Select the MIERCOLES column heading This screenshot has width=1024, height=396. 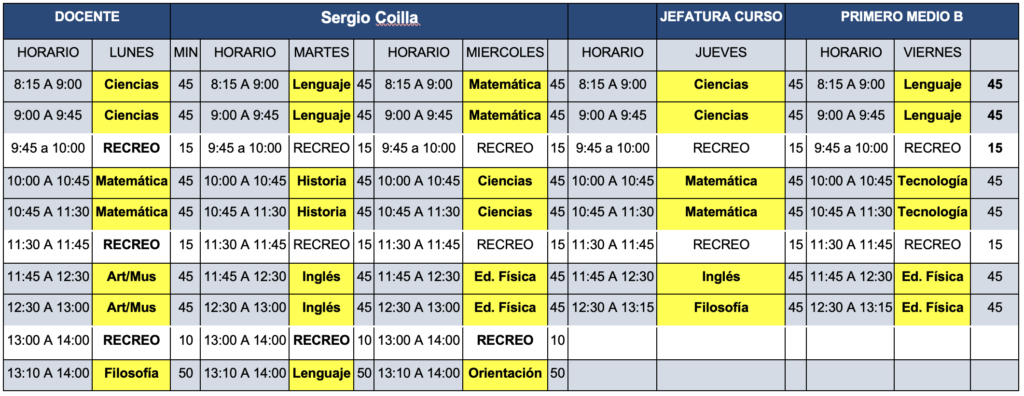point(505,53)
